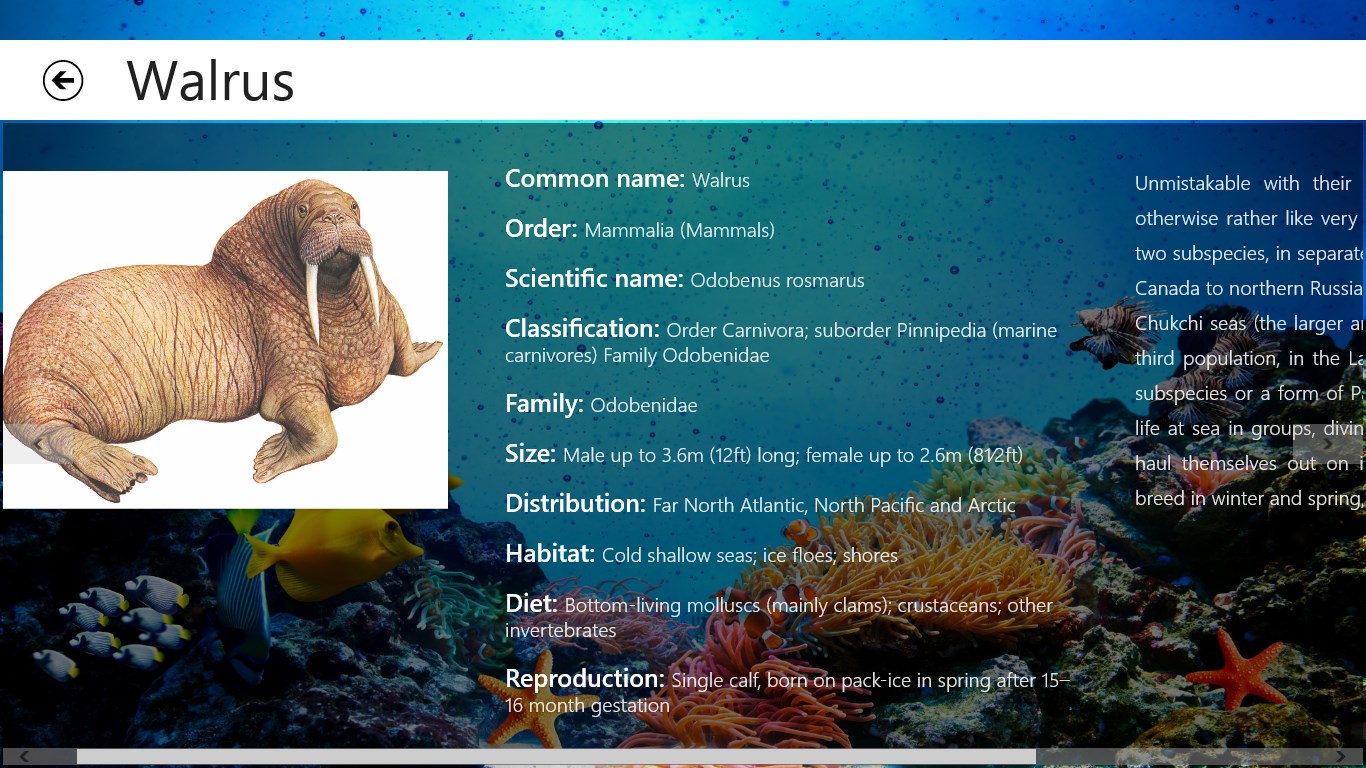The height and width of the screenshot is (768, 1366).
Task: Go to previous animal using left flip arrow
Action: tap(37, 444)
